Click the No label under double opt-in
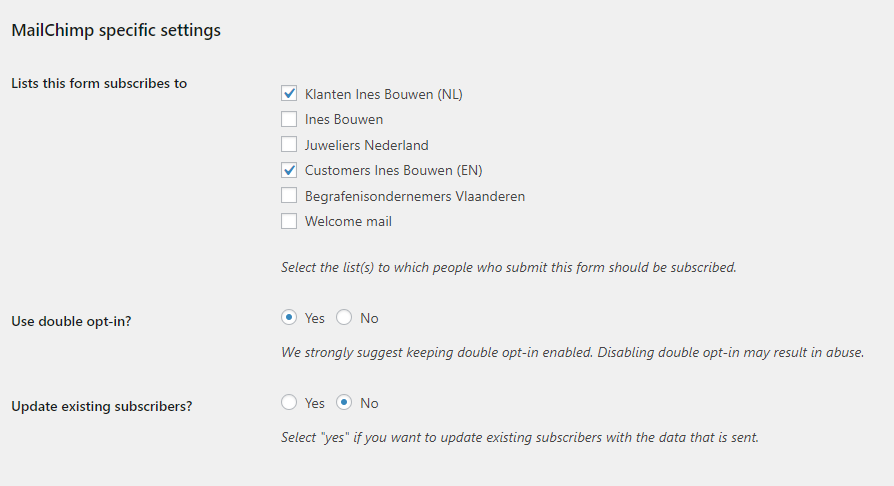 369,318
